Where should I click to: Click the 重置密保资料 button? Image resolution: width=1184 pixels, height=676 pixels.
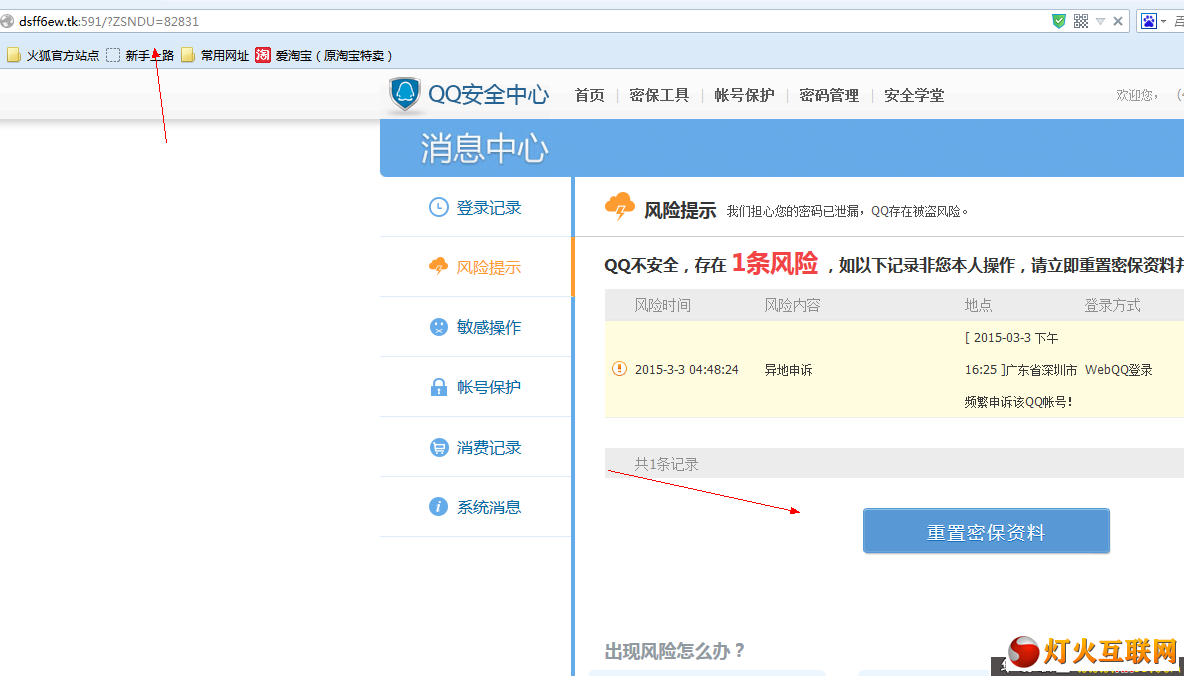point(986,531)
